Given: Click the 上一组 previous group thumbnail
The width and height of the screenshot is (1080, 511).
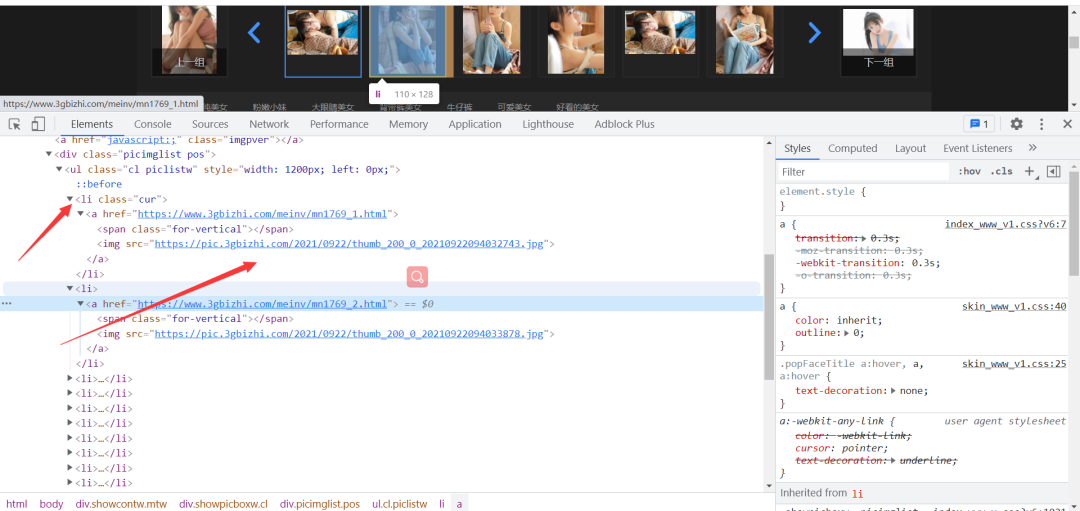Looking at the screenshot, I should coord(189,39).
